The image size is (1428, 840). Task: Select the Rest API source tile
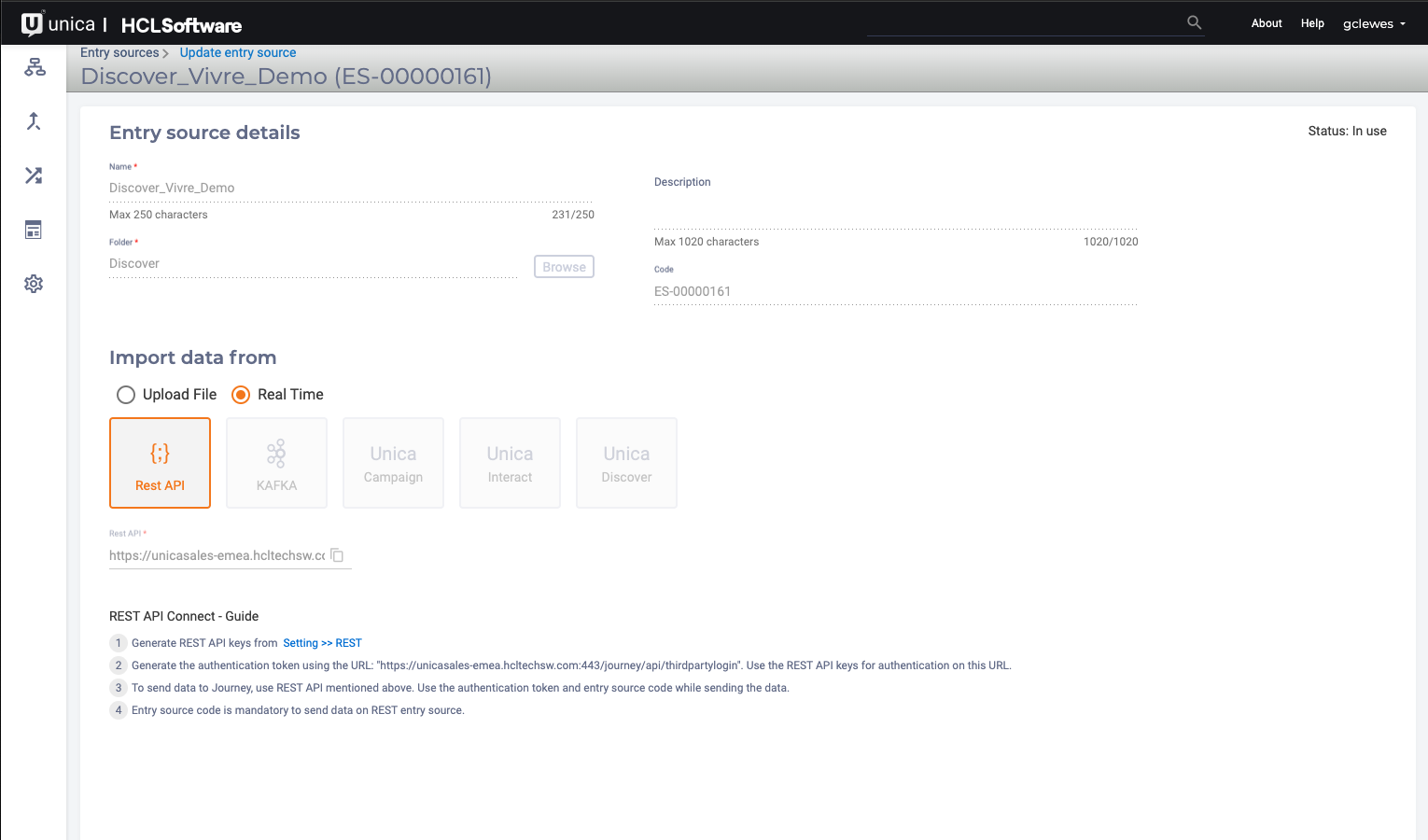[x=160, y=463]
